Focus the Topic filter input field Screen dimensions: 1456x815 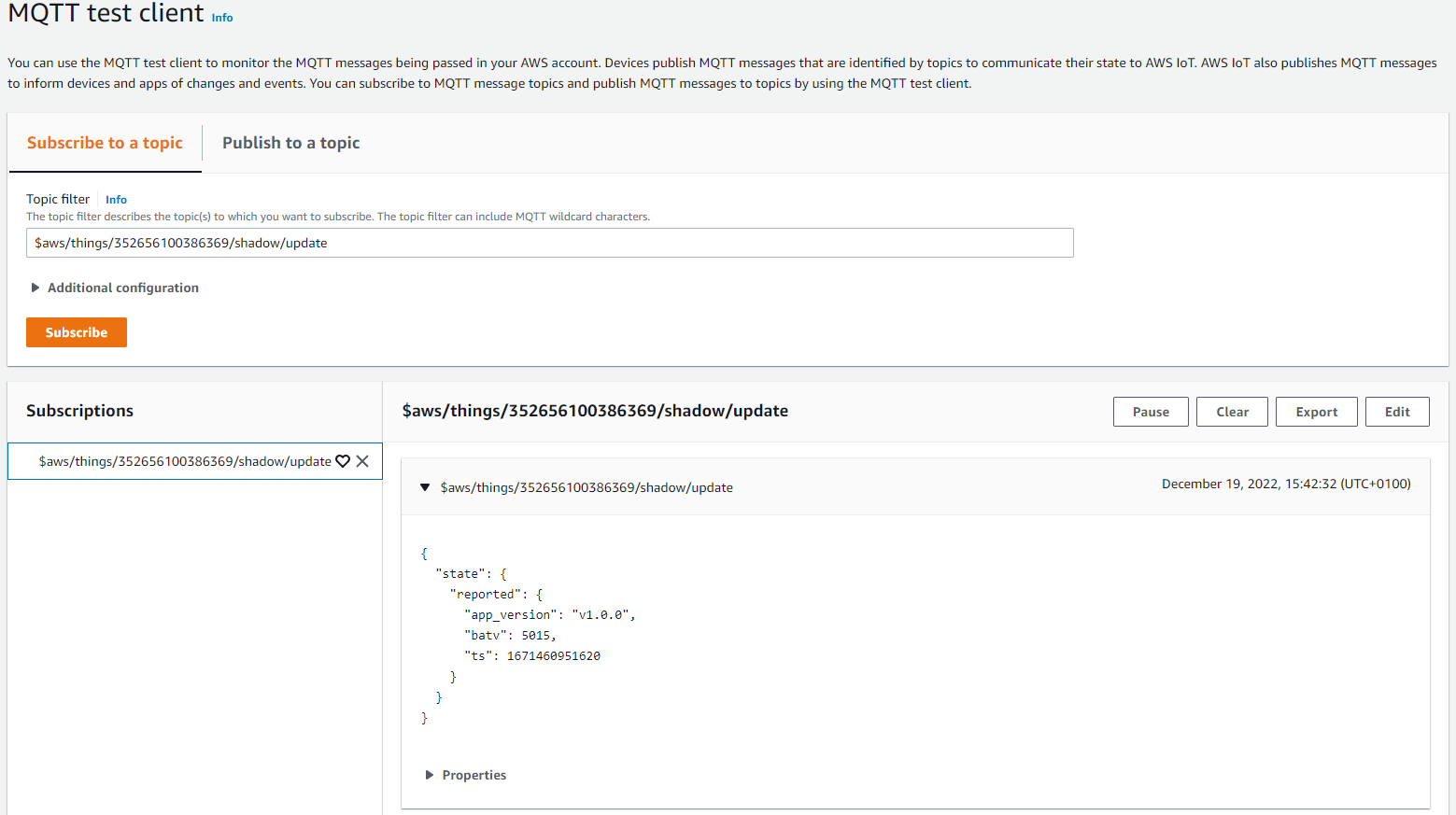550,243
